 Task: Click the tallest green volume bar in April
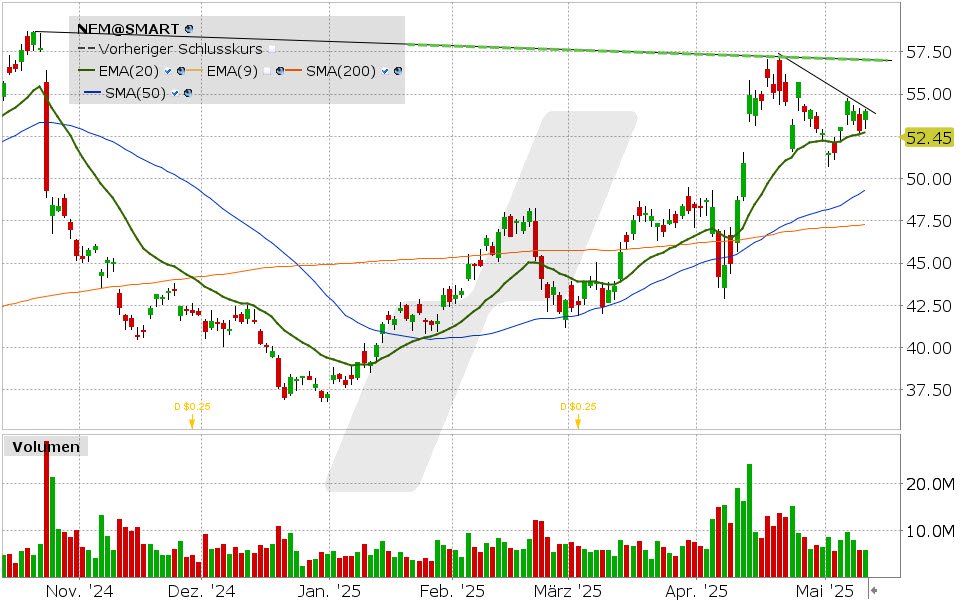[749, 521]
